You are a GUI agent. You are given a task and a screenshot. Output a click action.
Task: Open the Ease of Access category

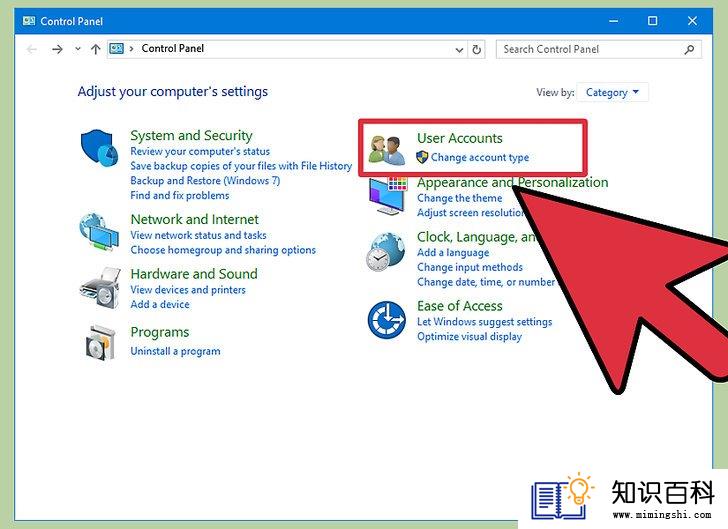click(x=460, y=306)
